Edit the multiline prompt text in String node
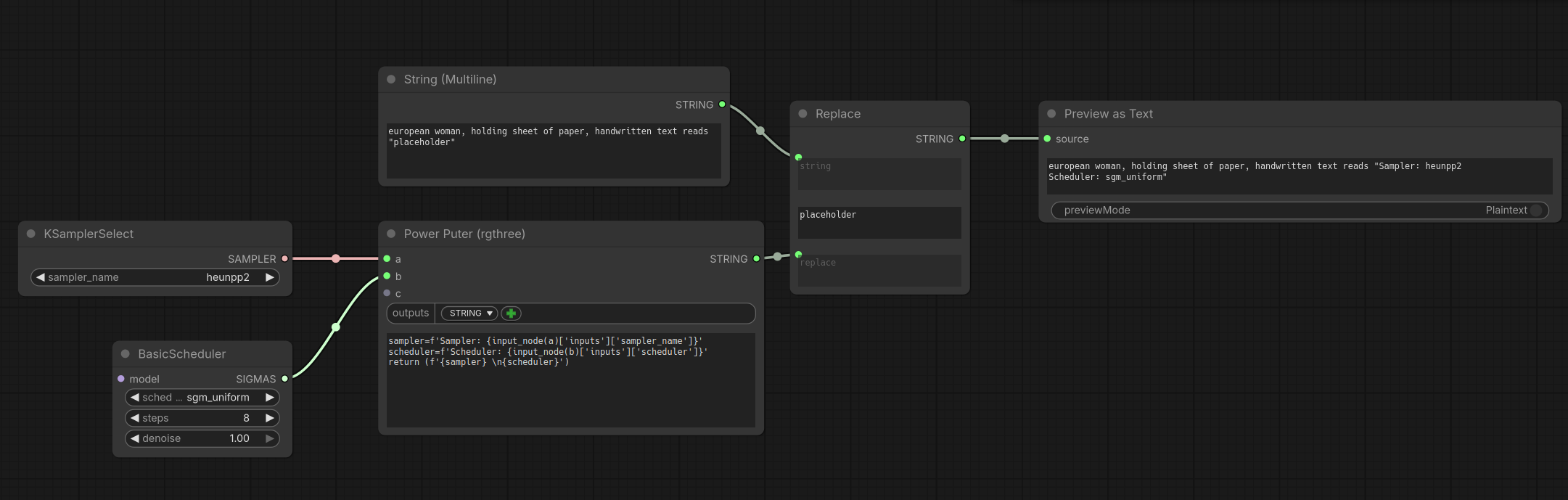Screen dimensions: 1568x500 click(554, 151)
